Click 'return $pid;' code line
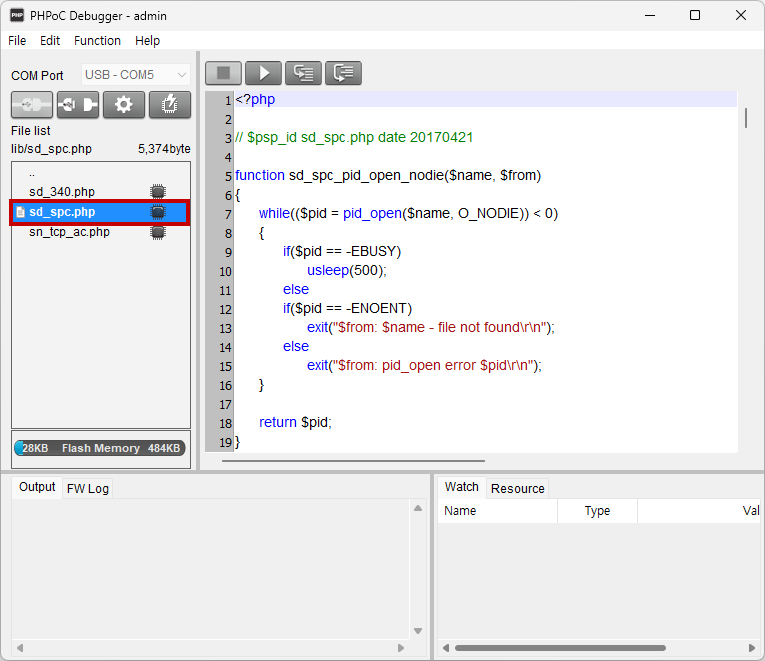This screenshot has width=765, height=661. click(x=295, y=422)
